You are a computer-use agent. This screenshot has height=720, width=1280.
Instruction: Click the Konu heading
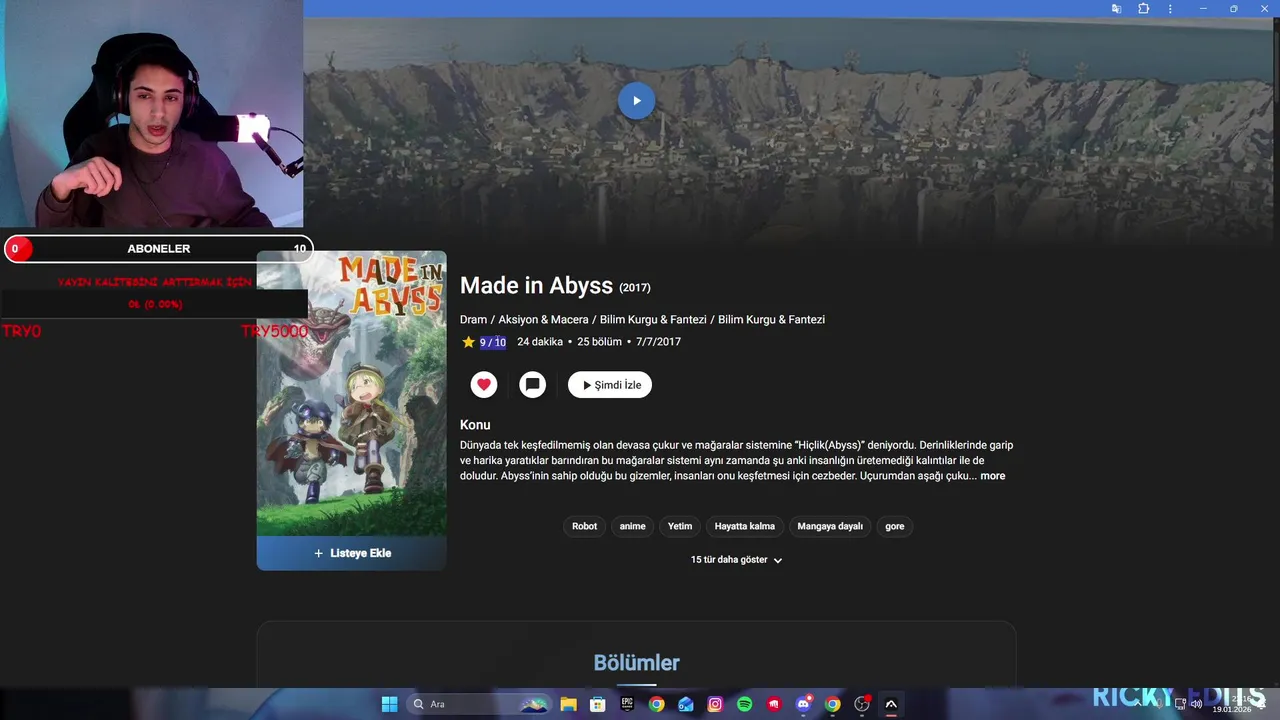(475, 425)
